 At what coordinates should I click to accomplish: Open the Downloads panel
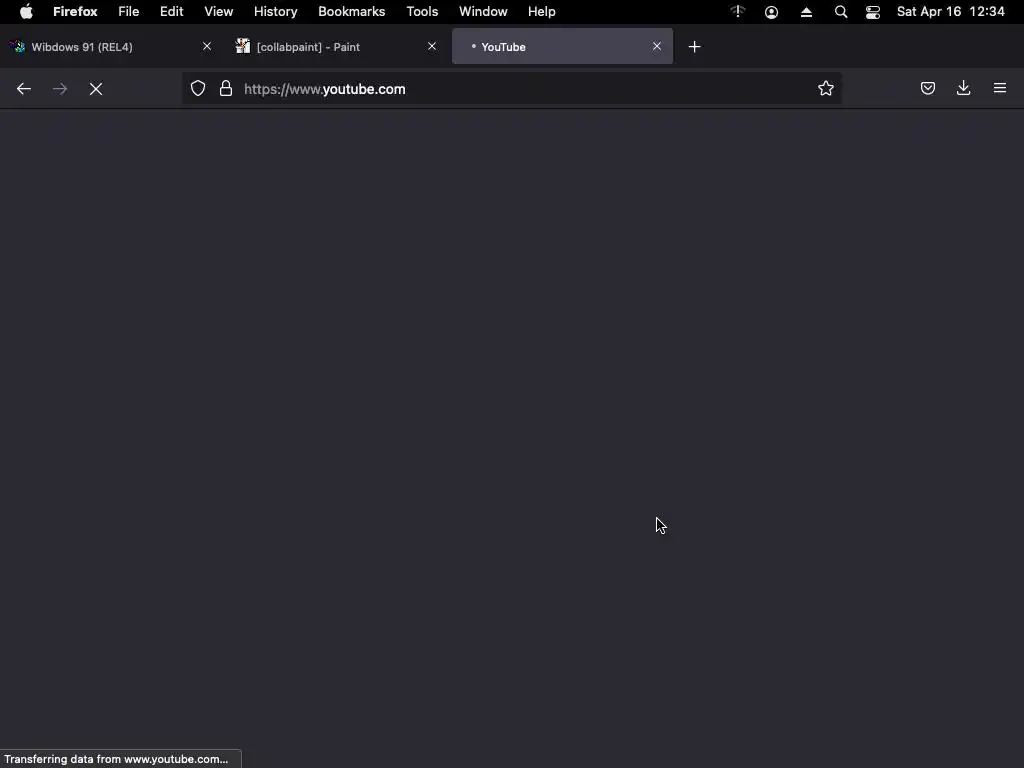(963, 88)
